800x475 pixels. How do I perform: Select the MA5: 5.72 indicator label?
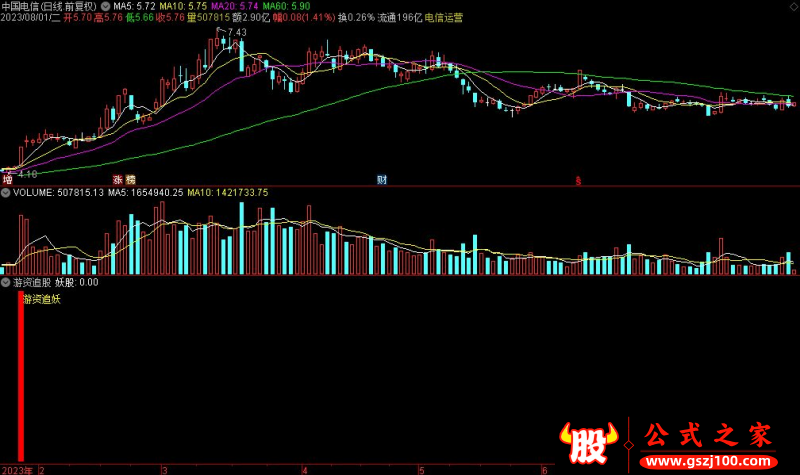click(x=134, y=7)
